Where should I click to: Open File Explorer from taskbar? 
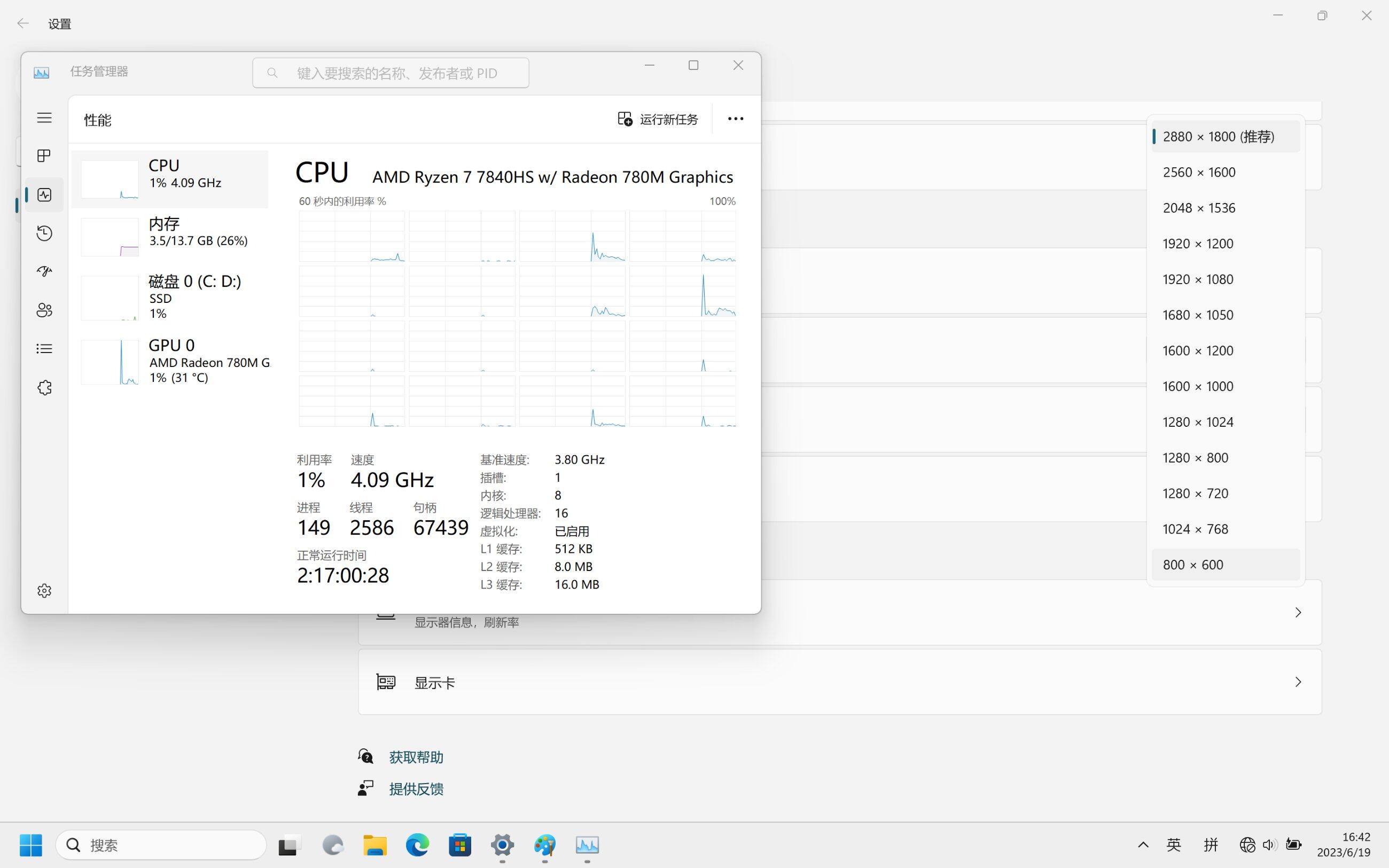[x=375, y=845]
